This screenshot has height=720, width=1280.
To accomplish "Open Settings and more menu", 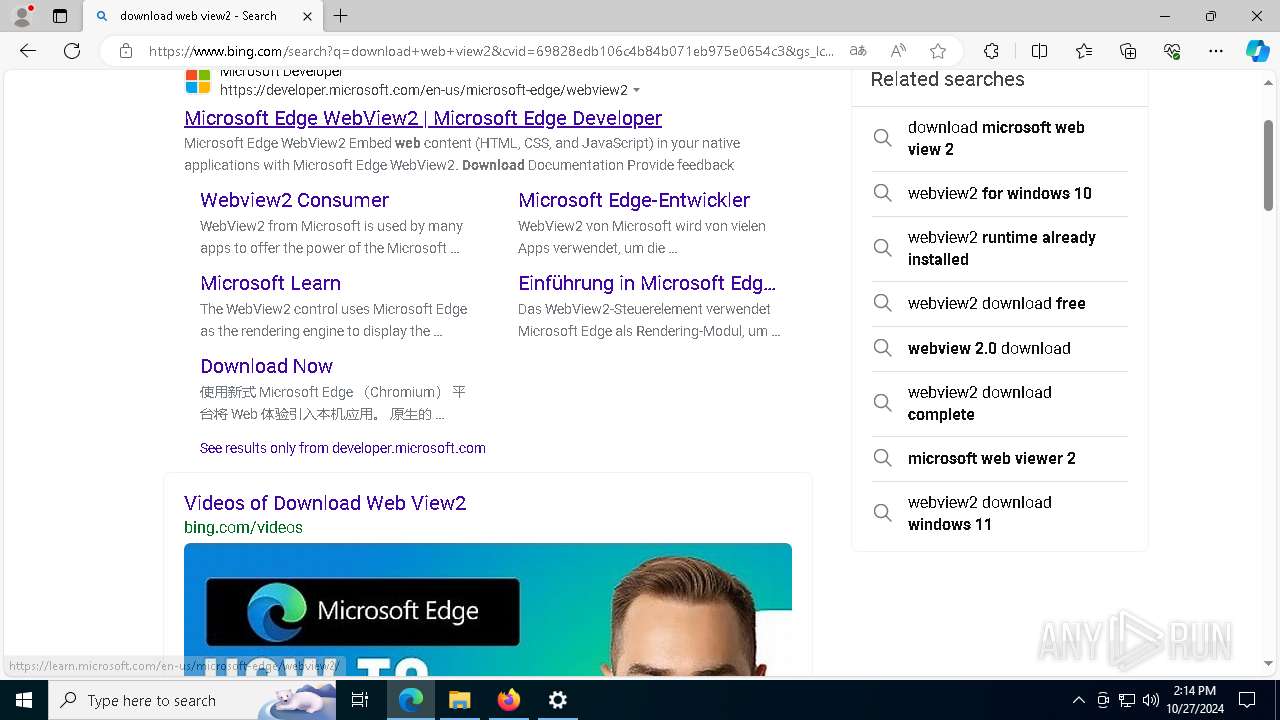I will (x=1216, y=51).
